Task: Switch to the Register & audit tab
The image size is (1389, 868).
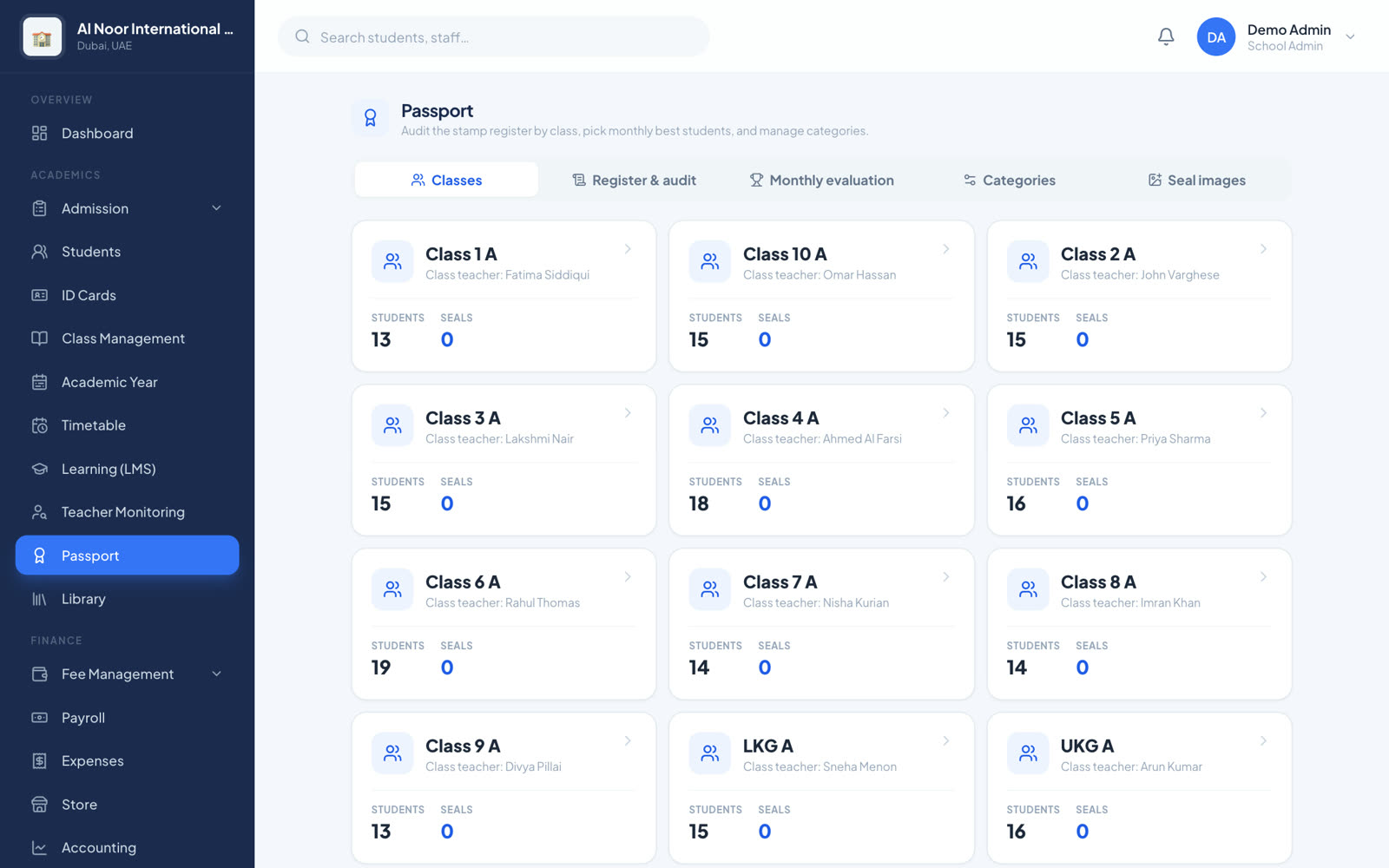Action: [634, 180]
